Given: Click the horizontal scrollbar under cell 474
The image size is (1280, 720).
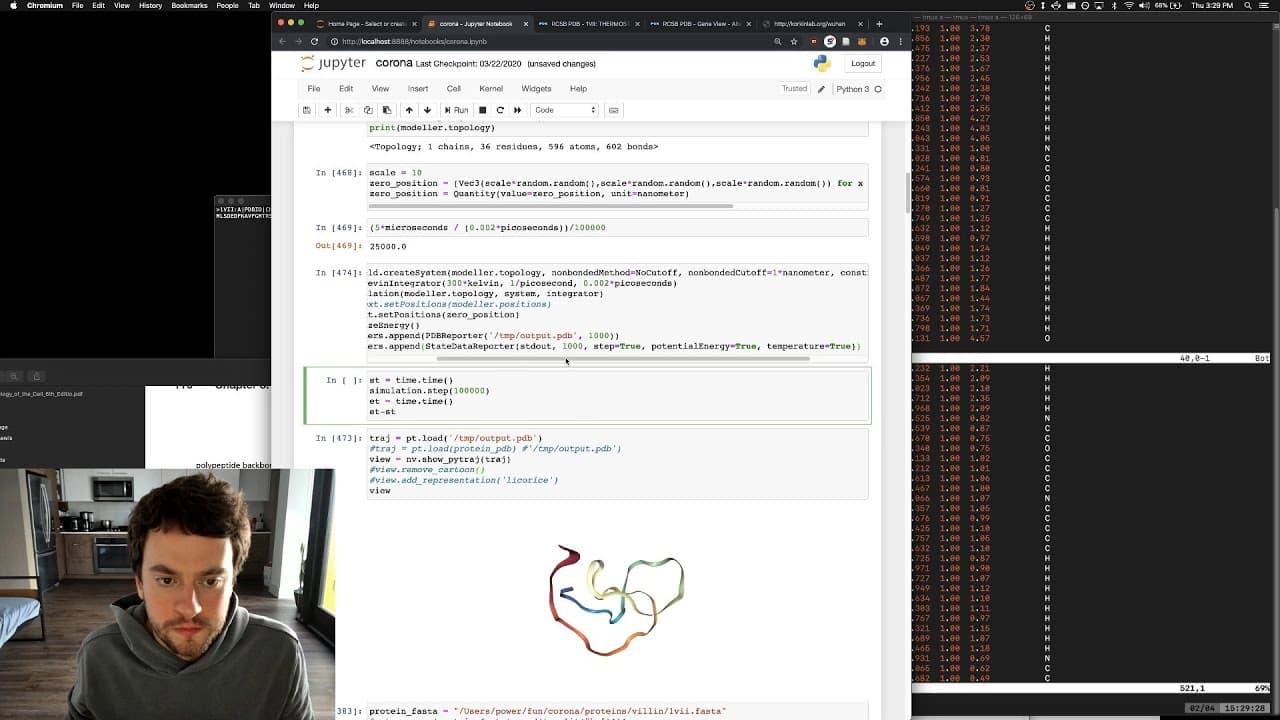Looking at the screenshot, I should tap(623, 358).
